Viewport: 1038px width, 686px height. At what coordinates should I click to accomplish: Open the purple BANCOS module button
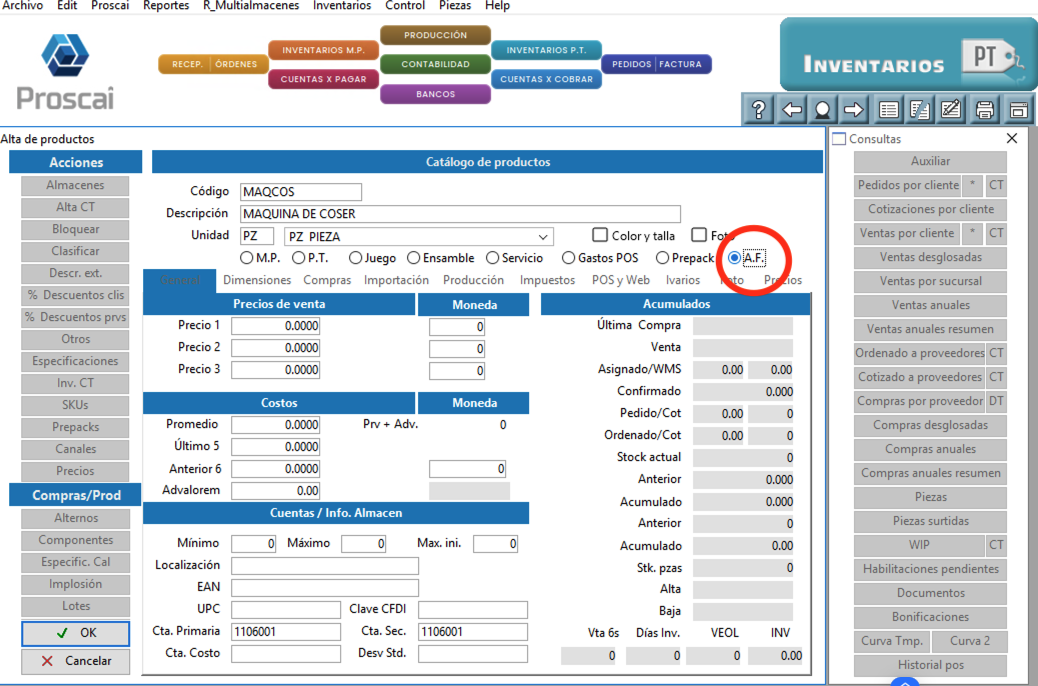(x=436, y=94)
